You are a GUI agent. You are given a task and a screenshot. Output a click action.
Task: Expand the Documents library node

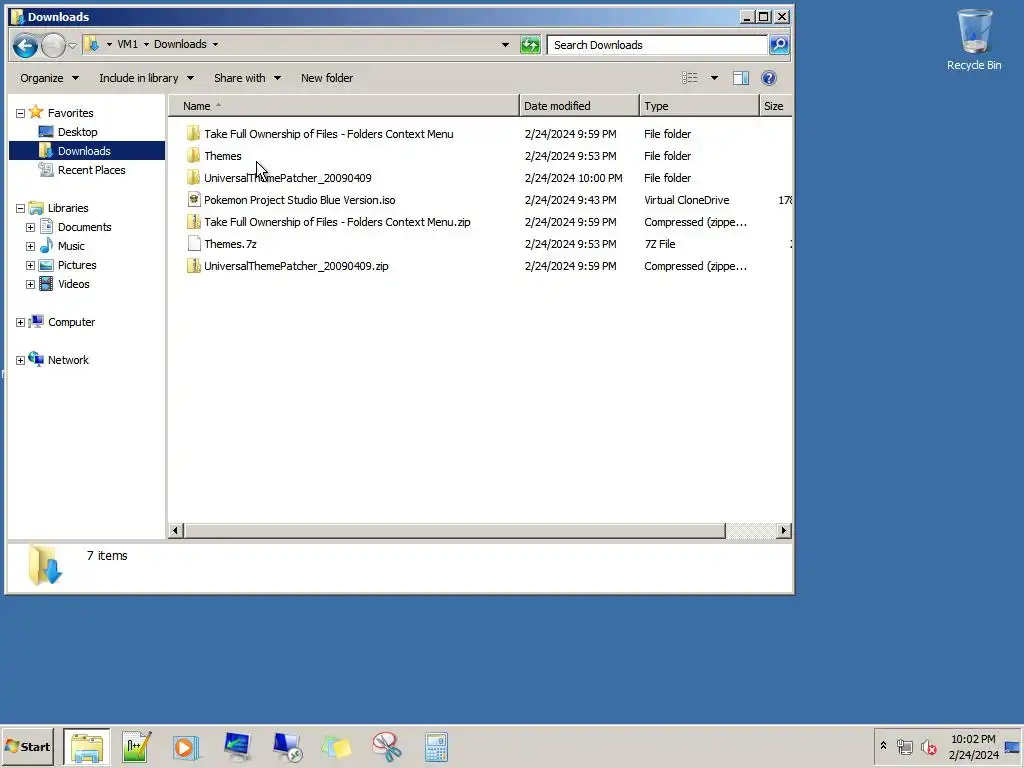pyautogui.click(x=30, y=227)
